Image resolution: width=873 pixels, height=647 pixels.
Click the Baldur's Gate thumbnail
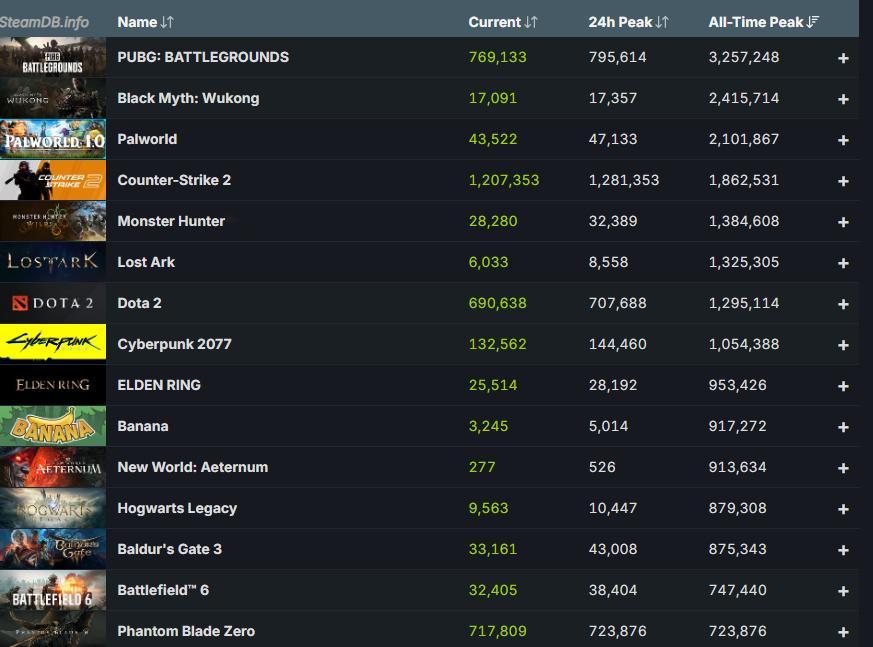pyautogui.click(x=53, y=550)
